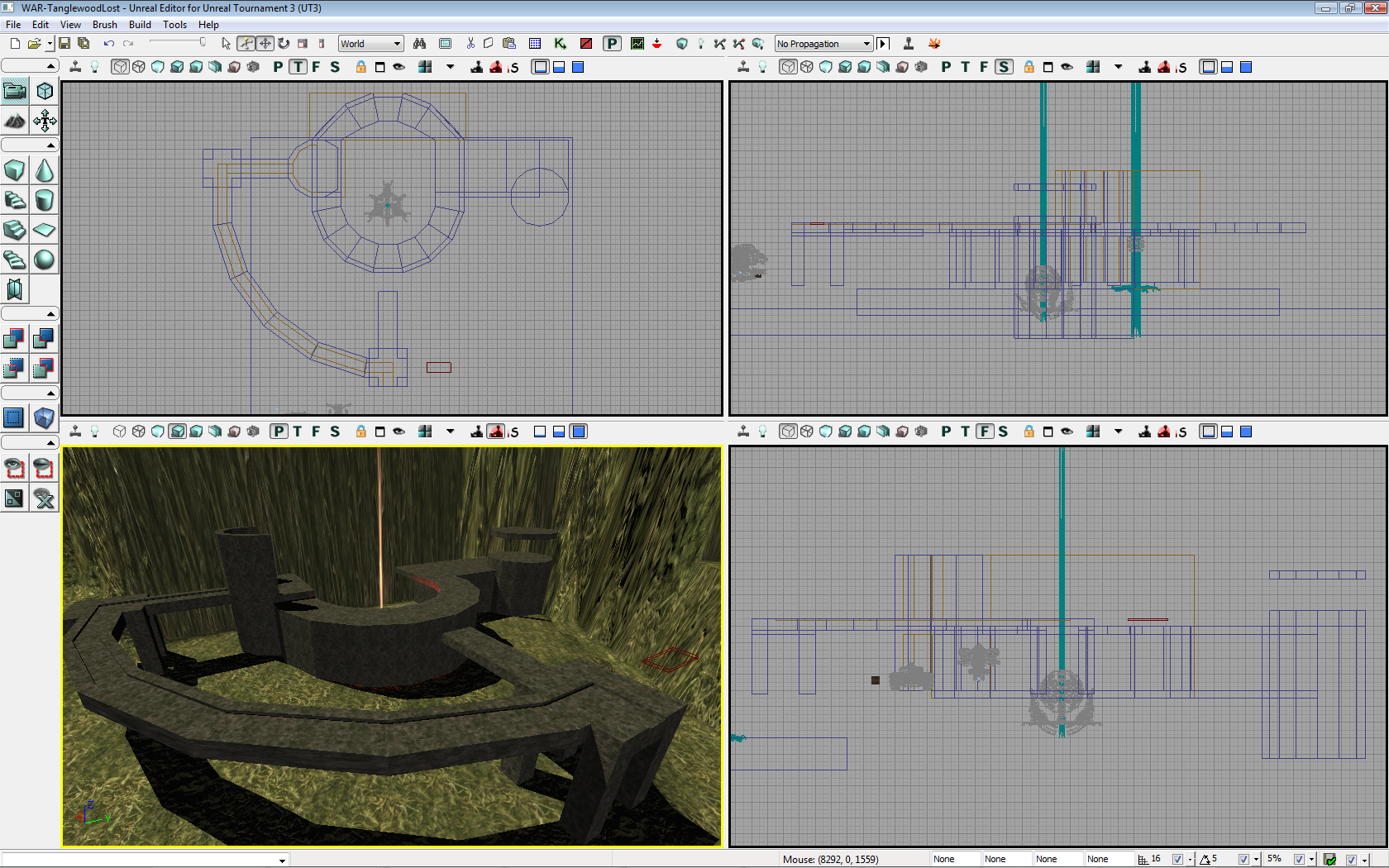The width and height of the screenshot is (1389, 868).
Task: Click the CSG Add icon
Action: (15, 338)
